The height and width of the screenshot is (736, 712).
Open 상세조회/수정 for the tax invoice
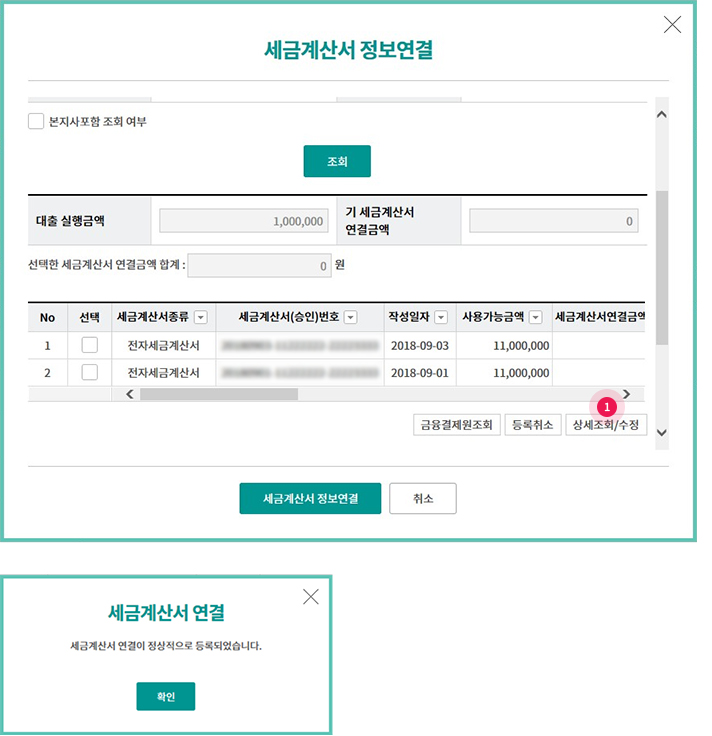pyautogui.click(x=606, y=425)
